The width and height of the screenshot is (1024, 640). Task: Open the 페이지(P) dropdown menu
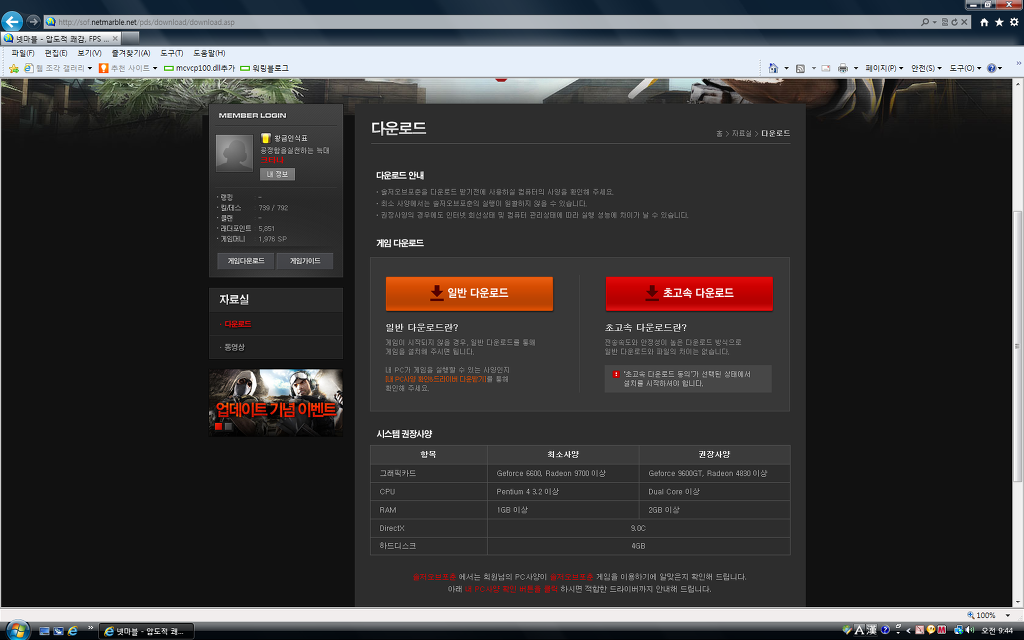pos(884,68)
